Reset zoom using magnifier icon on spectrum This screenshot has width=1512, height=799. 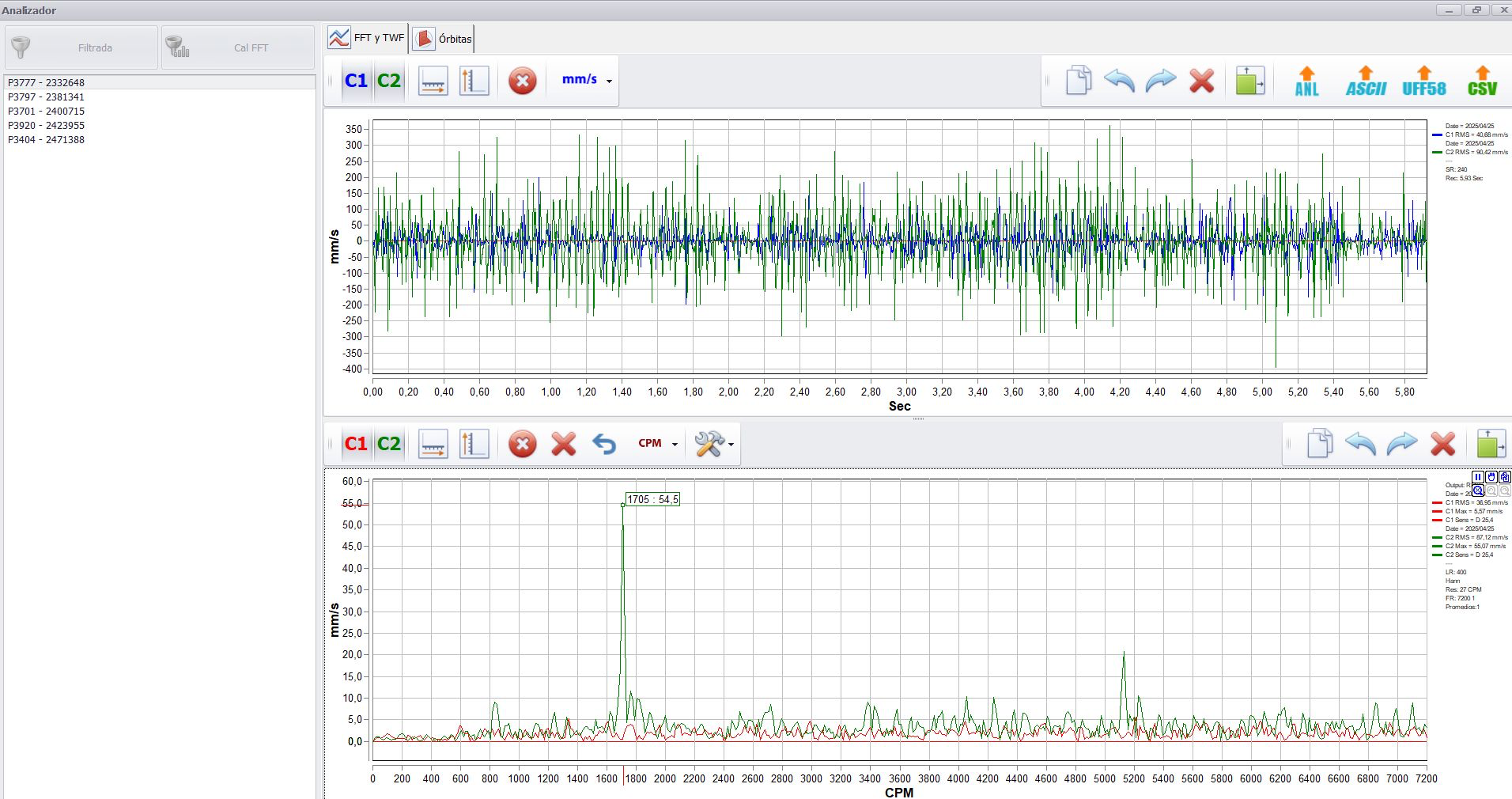coord(1478,490)
